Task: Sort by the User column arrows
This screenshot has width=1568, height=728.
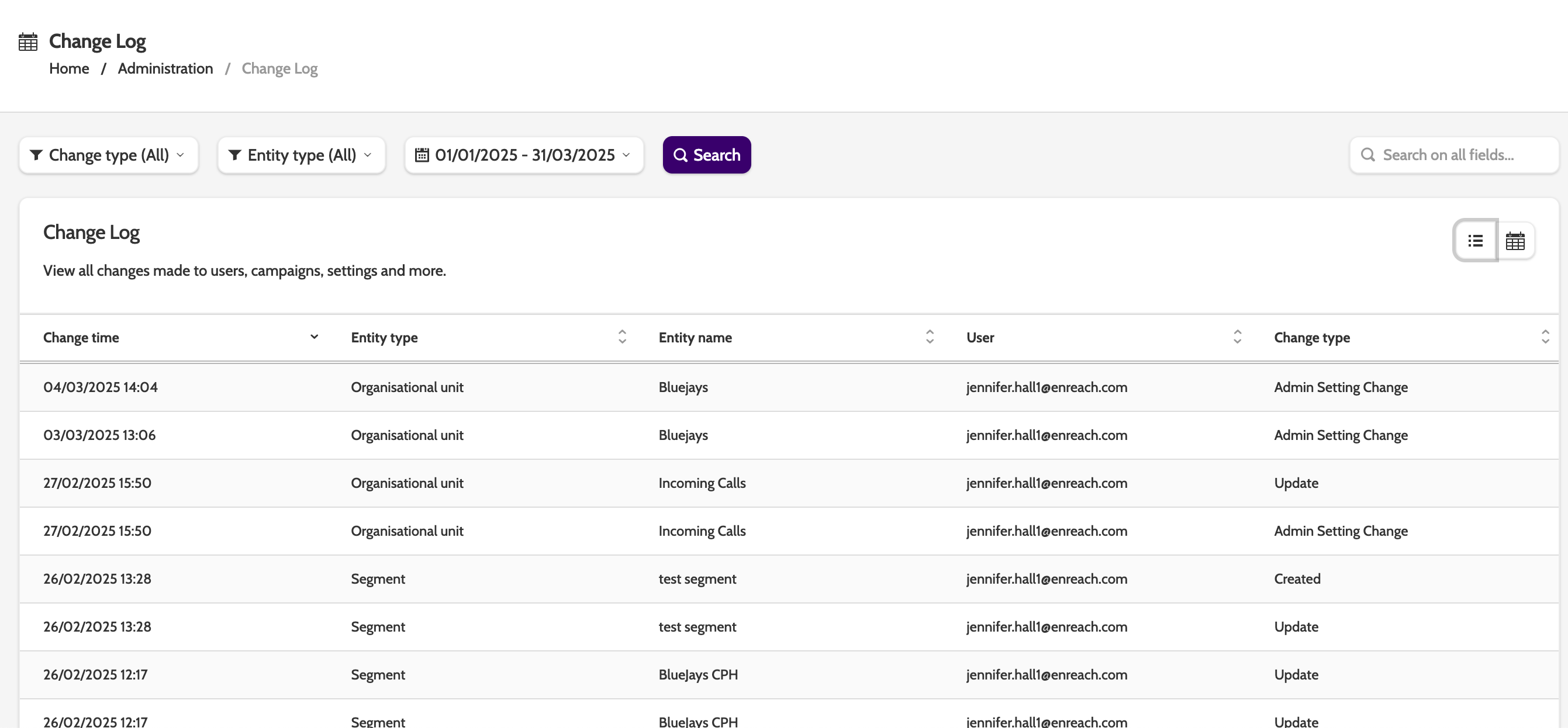Action: coord(1237,337)
